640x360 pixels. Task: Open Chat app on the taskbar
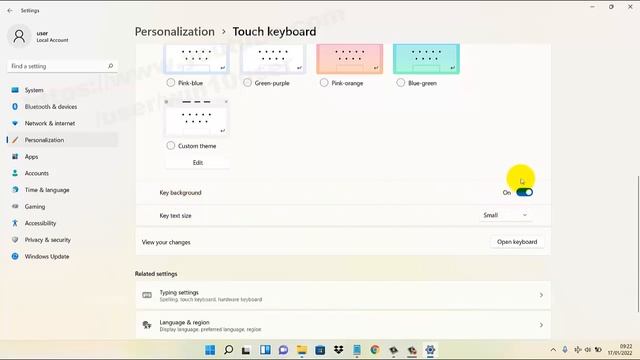283,350
